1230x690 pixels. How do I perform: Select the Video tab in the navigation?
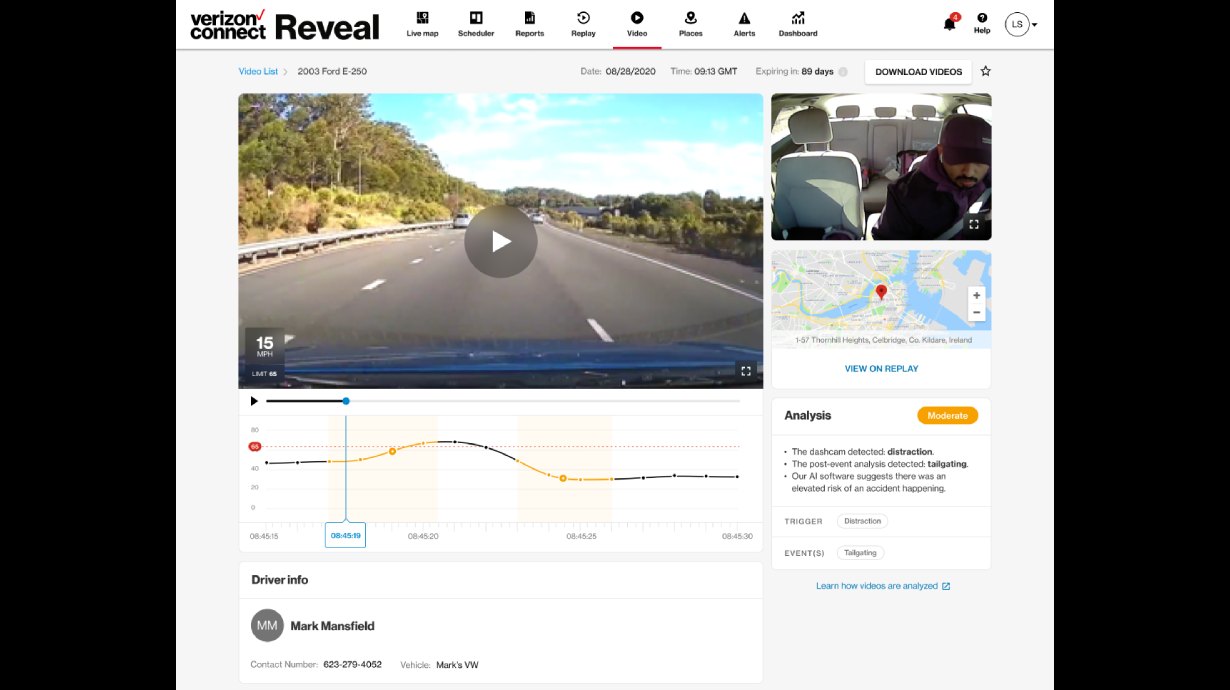click(x=637, y=24)
